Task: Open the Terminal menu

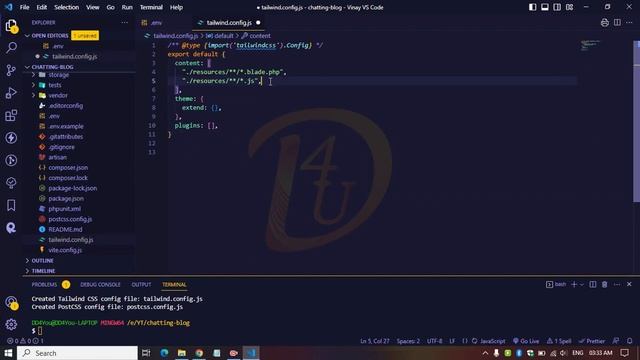Action: pyautogui.click(x=151, y=7)
